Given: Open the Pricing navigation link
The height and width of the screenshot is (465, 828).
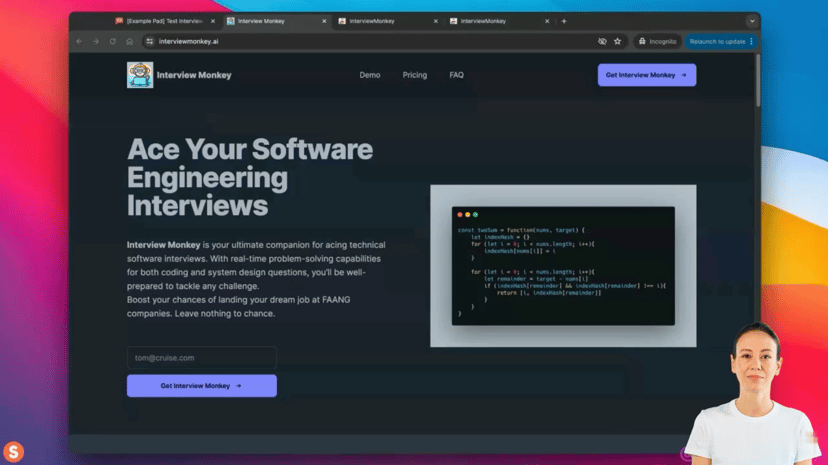Looking at the screenshot, I should pos(415,75).
